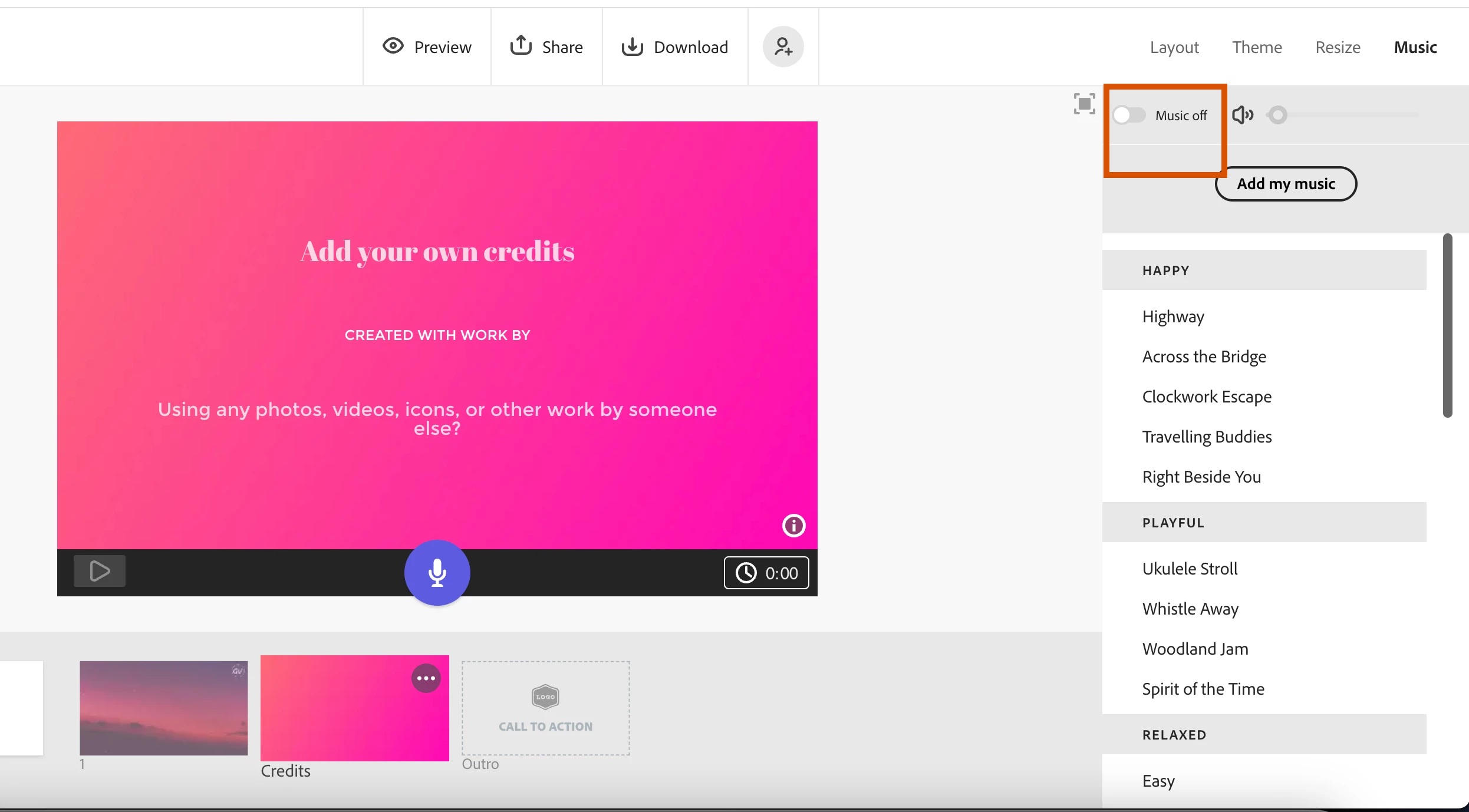Click Preview with the eye icon
Screen dimensions: 1469x812
click(427, 47)
